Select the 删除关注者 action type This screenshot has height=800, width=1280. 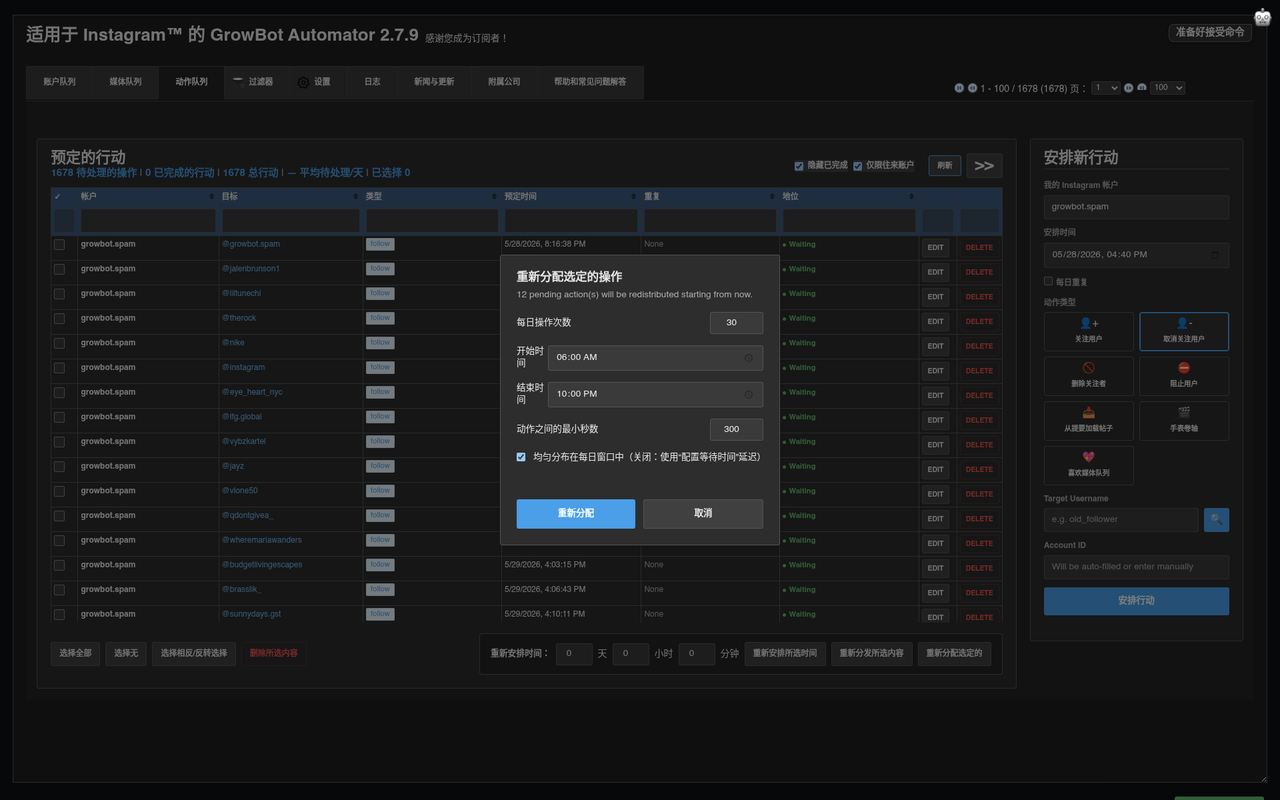click(1089, 376)
